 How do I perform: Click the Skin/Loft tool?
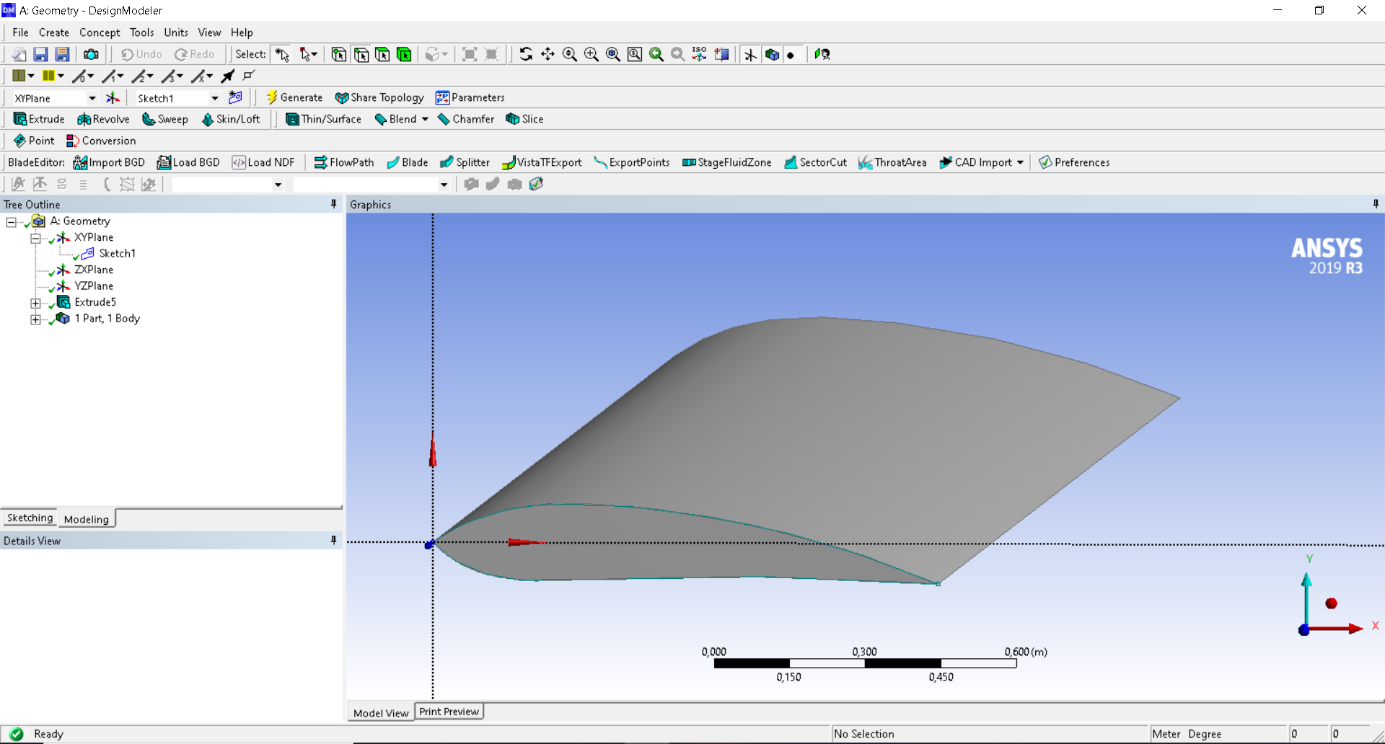point(230,119)
